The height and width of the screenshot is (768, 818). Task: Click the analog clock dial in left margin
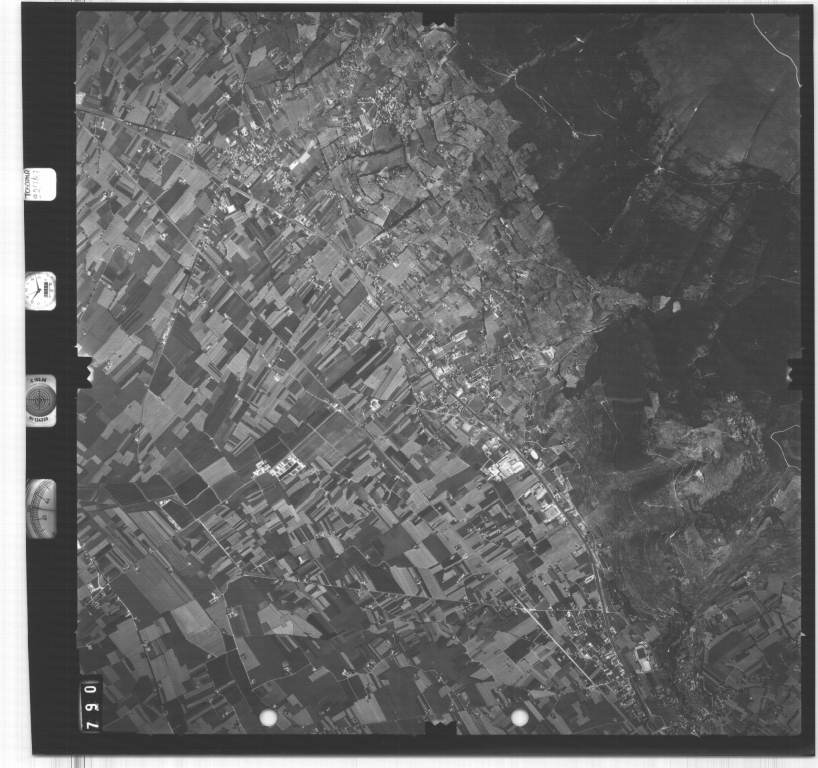click(x=40, y=290)
